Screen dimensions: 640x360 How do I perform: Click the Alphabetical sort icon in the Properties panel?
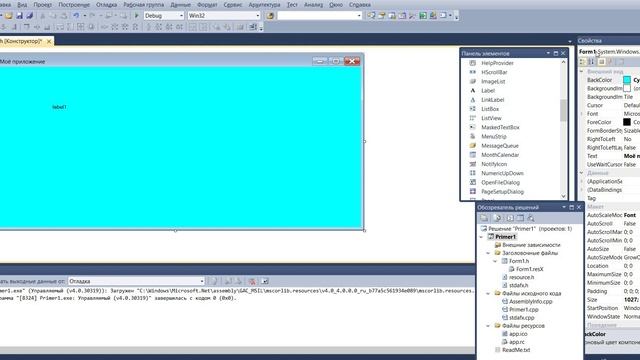[x=592, y=62]
